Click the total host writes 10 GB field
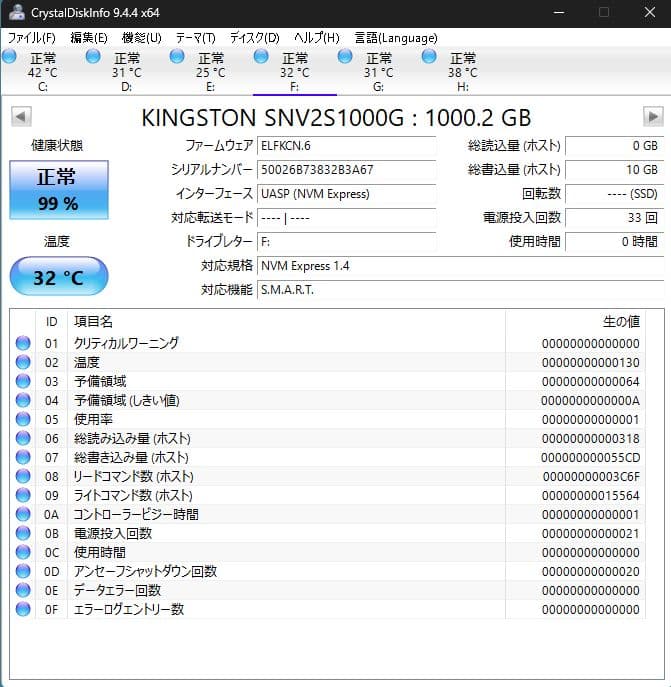The image size is (671, 687). 614,170
